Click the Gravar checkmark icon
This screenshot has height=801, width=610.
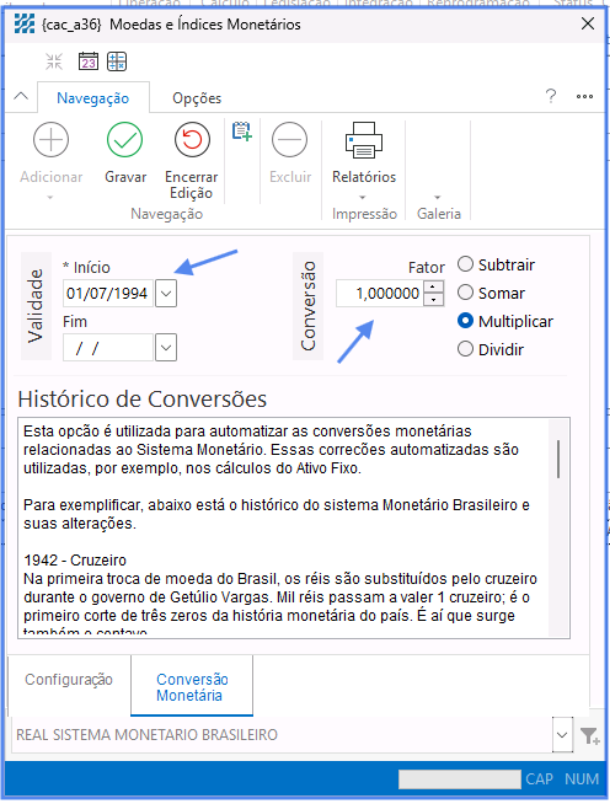125,140
